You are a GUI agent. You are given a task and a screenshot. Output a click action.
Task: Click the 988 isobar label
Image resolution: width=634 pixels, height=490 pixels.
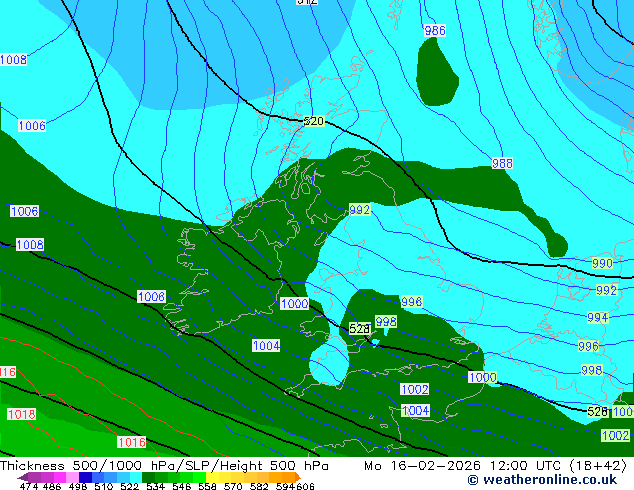click(502, 163)
